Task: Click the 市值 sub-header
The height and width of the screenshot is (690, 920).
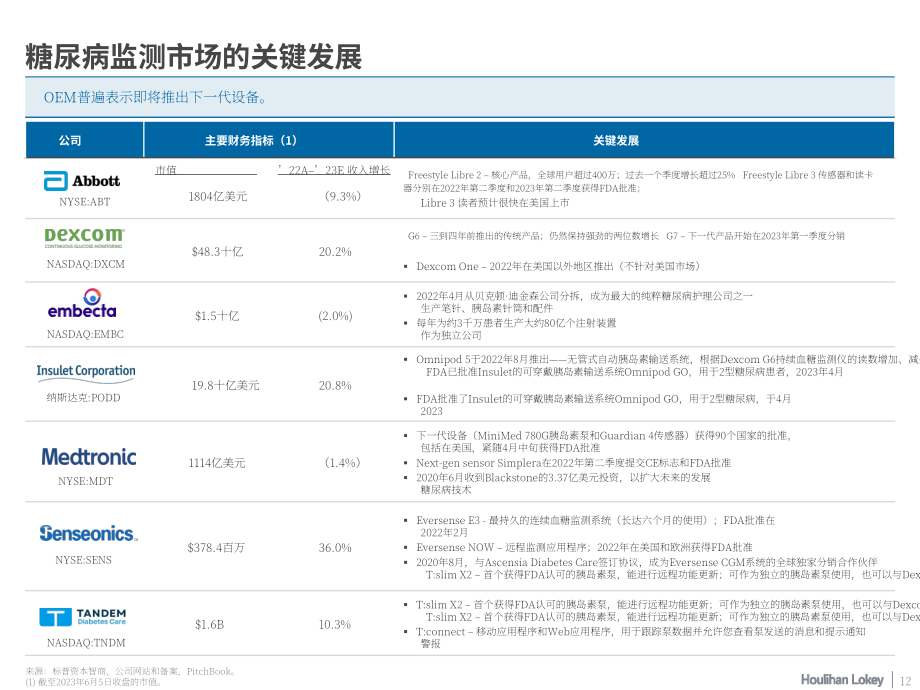Action: click(x=166, y=170)
